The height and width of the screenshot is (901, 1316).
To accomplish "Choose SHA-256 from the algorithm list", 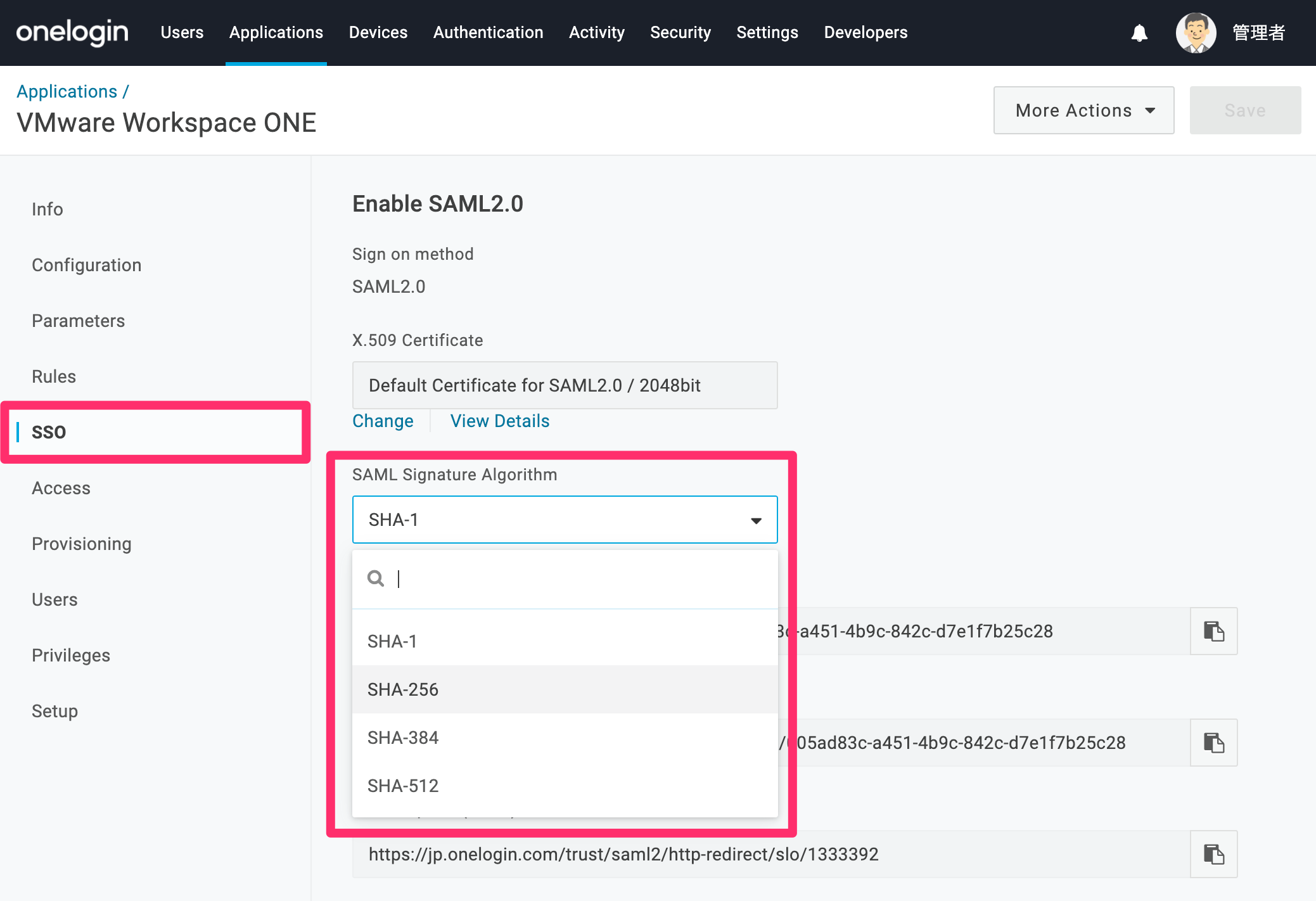I will coord(565,689).
